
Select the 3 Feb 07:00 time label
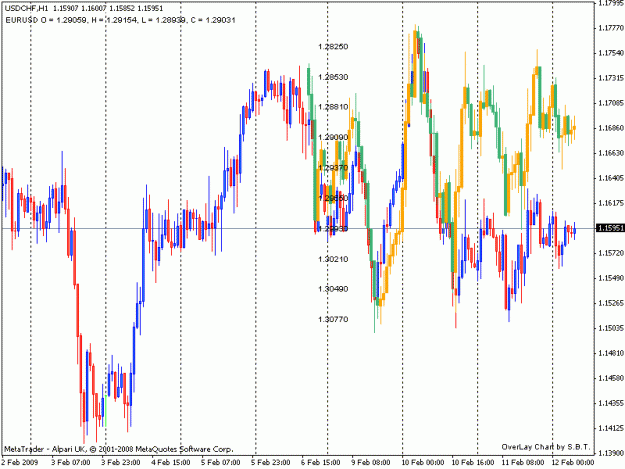(71, 463)
